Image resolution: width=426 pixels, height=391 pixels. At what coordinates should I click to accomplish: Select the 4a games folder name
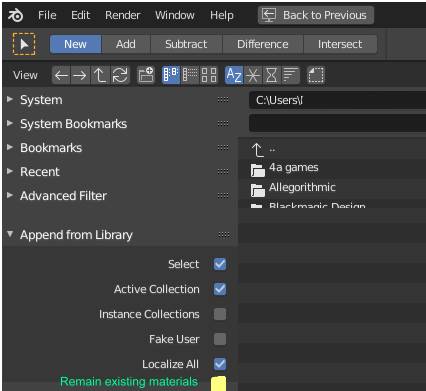[294, 168]
